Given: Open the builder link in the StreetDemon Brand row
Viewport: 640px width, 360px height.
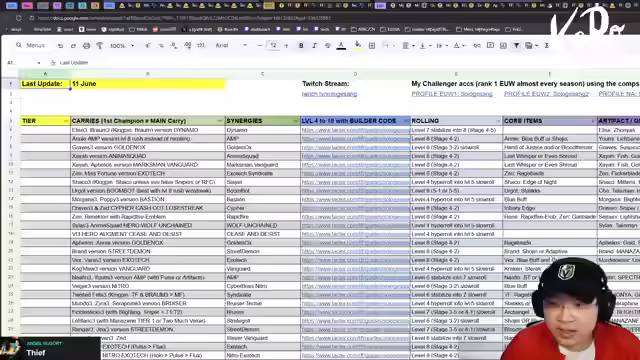Looking at the screenshot, I should click(356, 251).
